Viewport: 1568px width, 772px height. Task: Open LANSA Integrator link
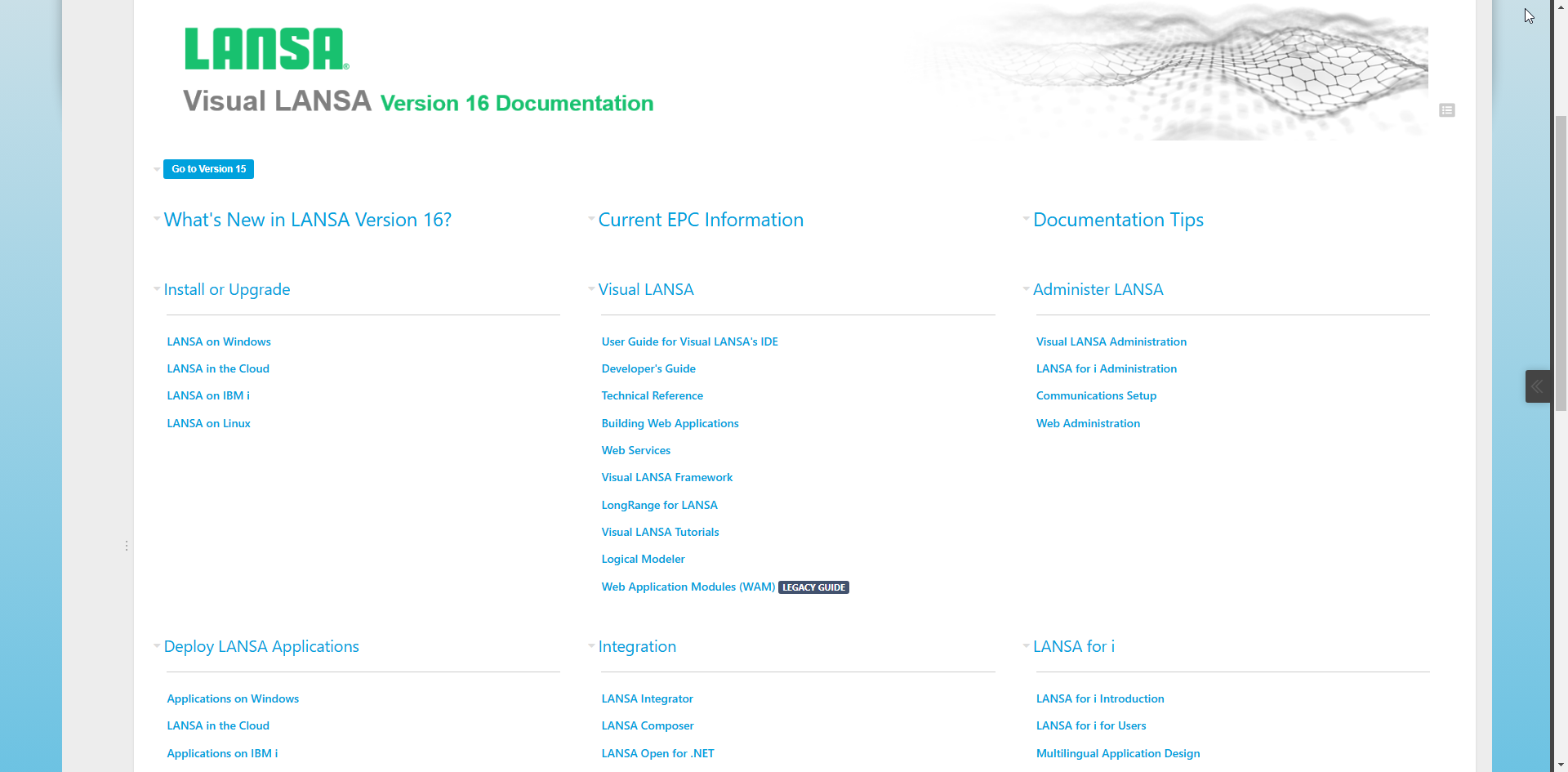[x=647, y=698]
